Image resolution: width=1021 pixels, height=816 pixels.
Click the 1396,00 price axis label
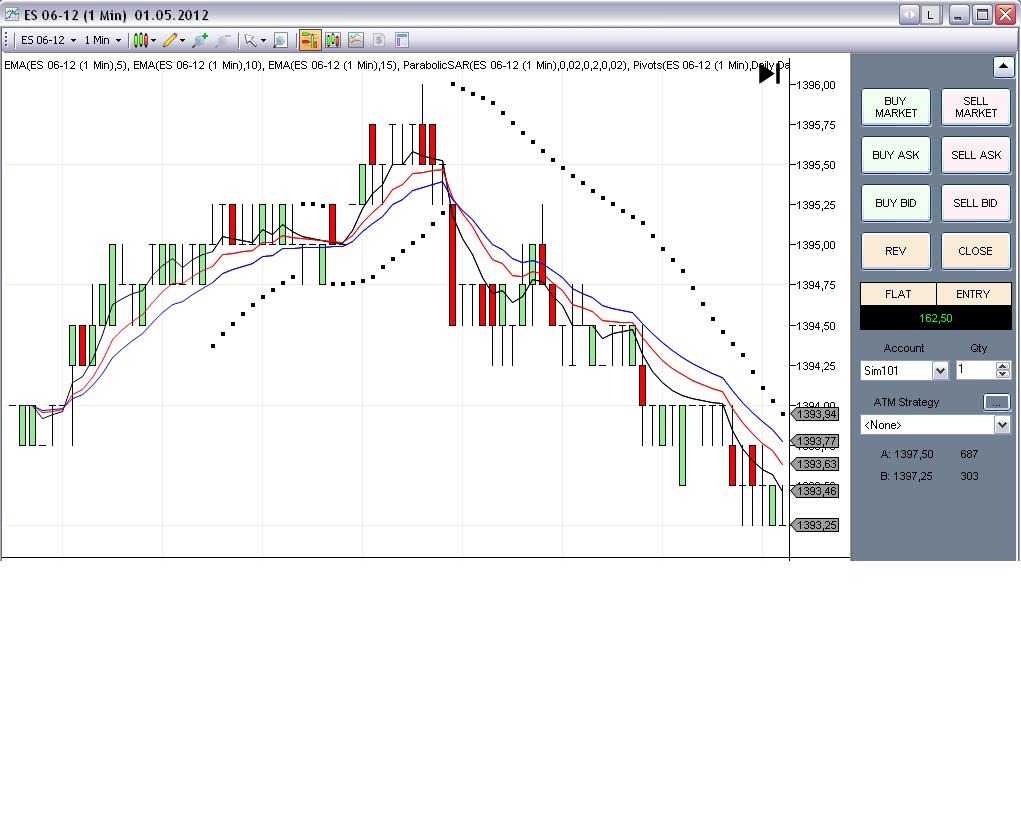point(816,85)
